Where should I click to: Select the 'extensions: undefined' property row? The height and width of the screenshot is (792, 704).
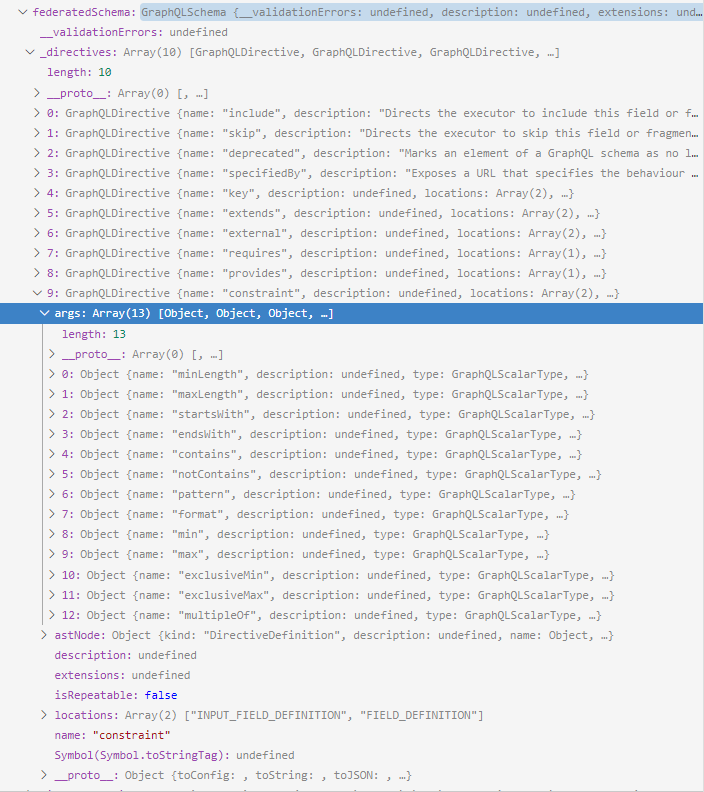coord(352,675)
